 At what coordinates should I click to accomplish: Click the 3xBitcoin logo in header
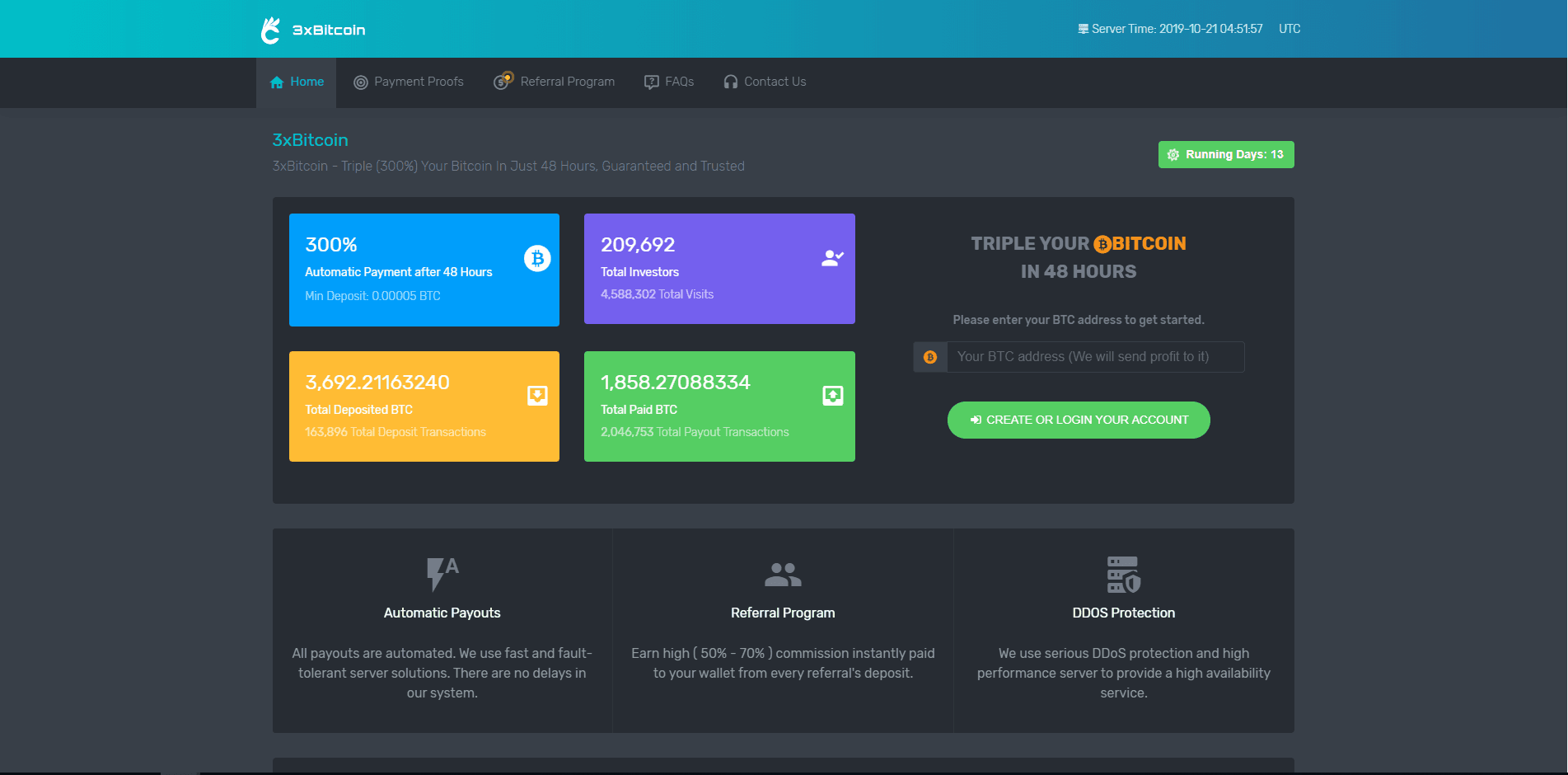[312, 30]
